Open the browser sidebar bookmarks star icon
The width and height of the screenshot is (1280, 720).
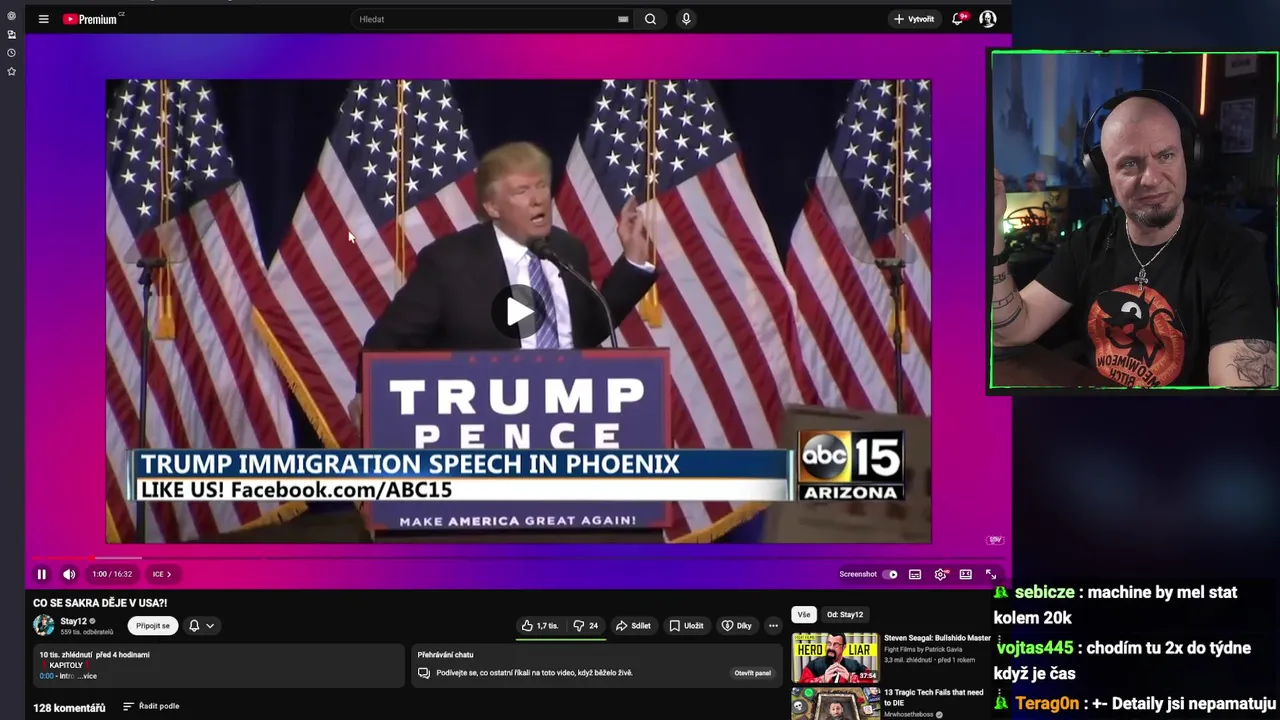click(x=11, y=71)
